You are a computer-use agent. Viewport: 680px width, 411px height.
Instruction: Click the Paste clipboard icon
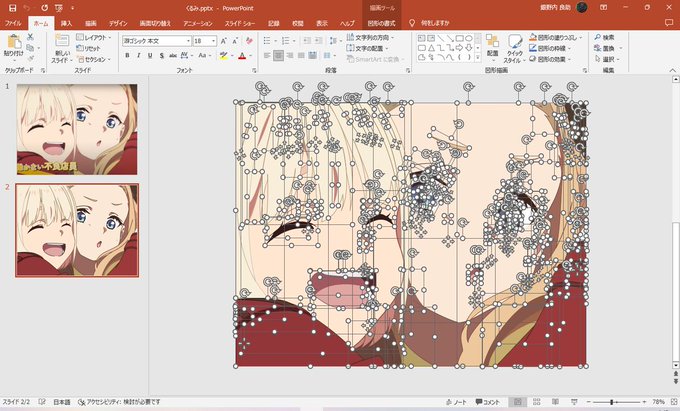[x=13, y=42]
